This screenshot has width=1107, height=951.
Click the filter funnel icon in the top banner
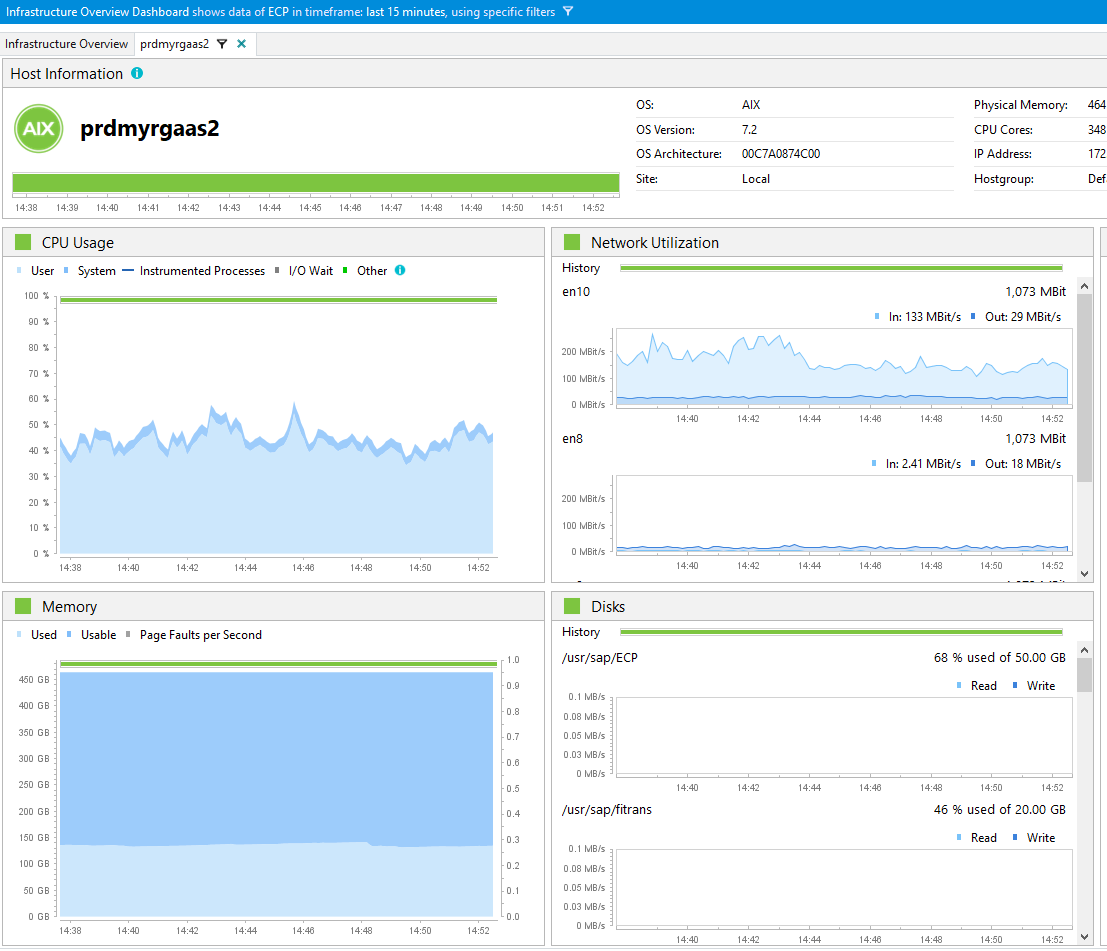[566, 12]
